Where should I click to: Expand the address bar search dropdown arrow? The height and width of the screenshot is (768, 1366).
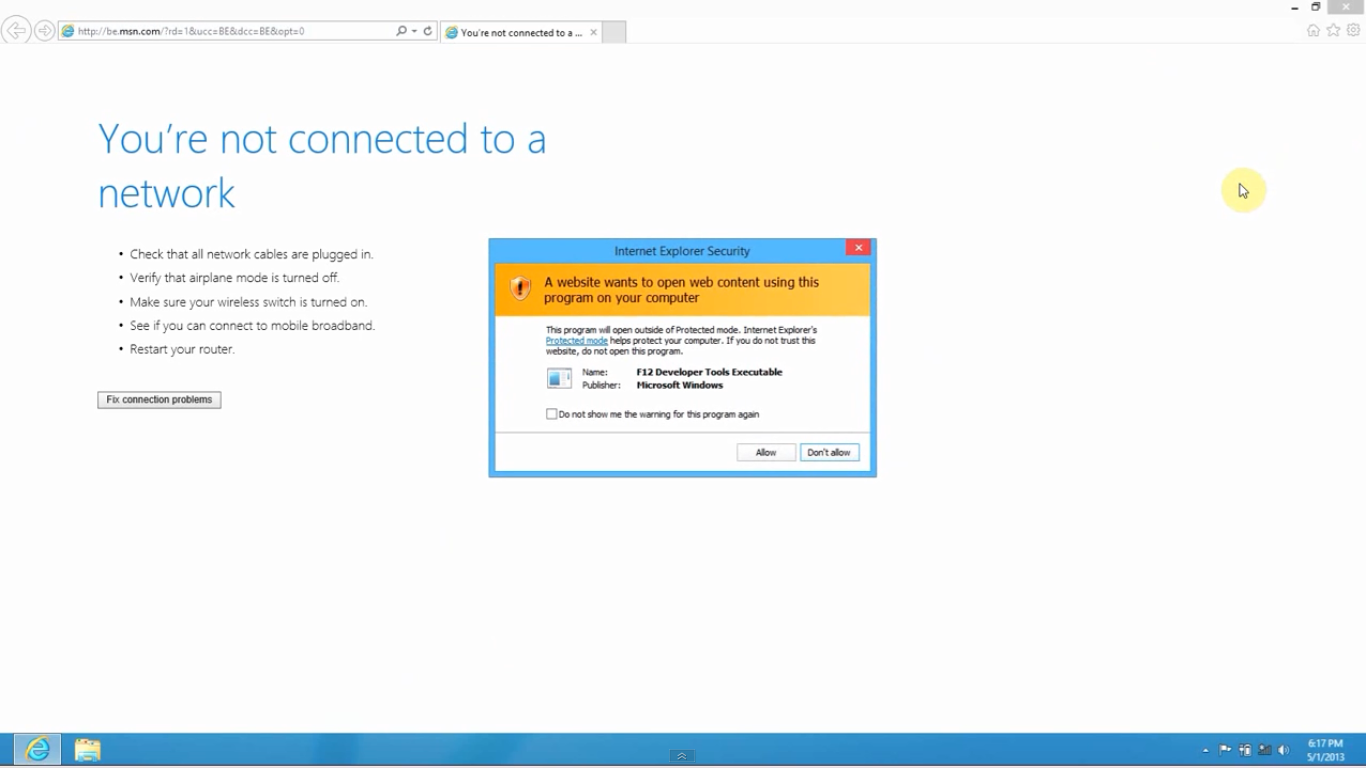point(414,31)
